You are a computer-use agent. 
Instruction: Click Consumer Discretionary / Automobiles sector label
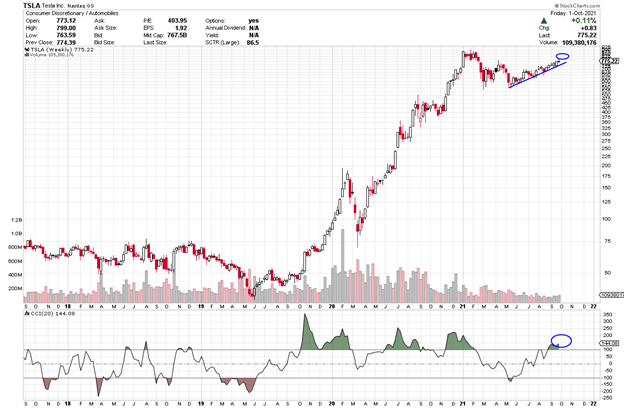point(72,13)
